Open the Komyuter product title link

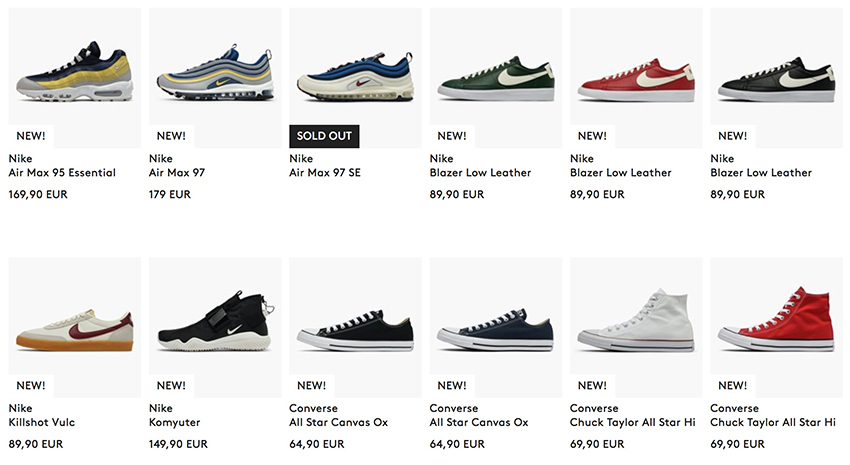pos(175,423)
